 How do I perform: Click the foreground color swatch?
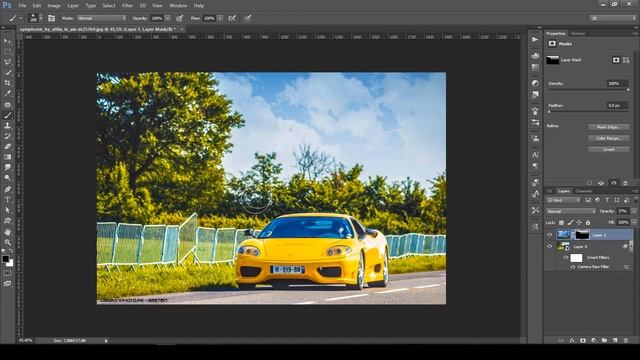tap(5, 259)
